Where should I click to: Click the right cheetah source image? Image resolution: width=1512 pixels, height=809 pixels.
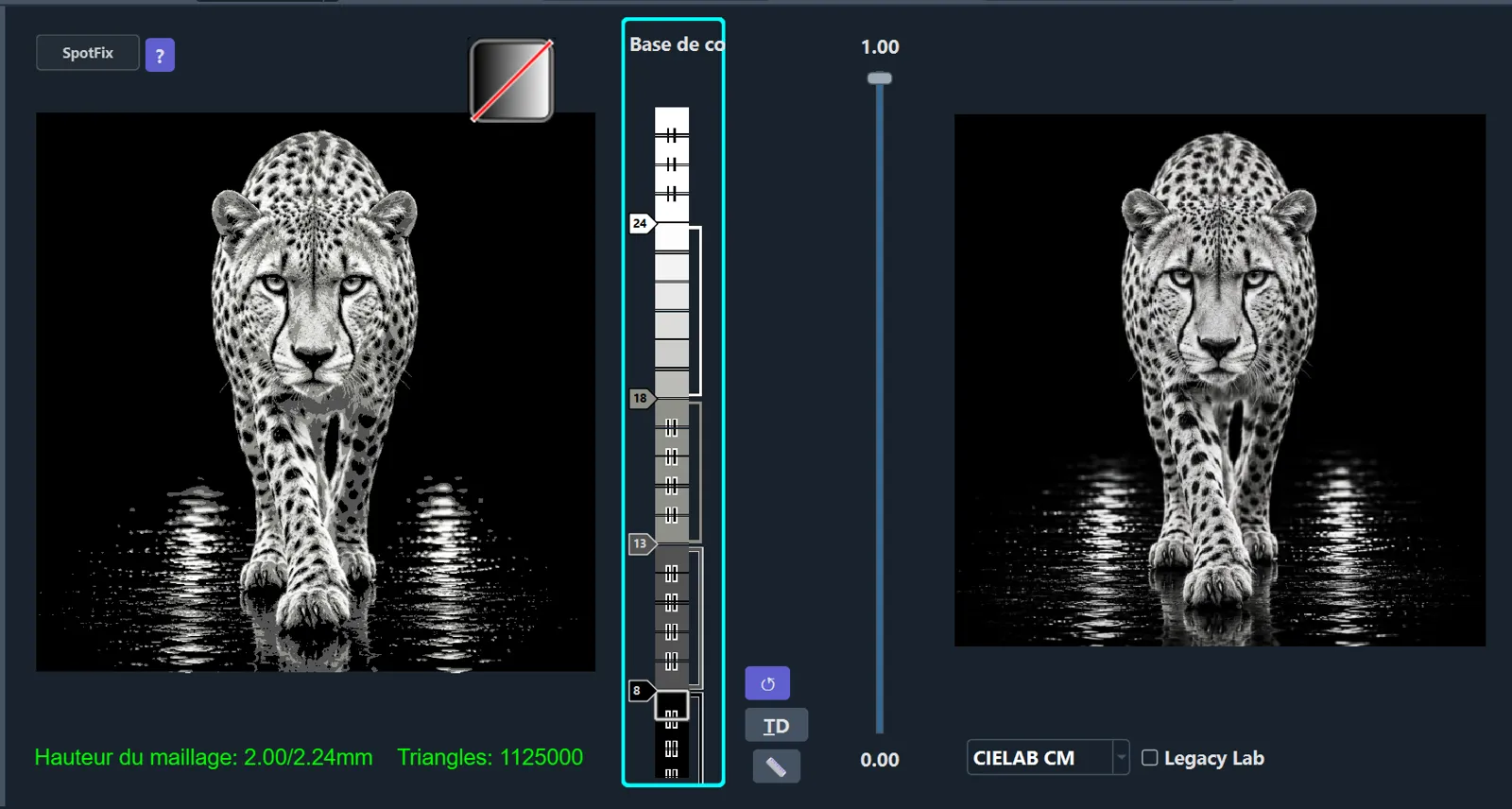point(1220,381)
